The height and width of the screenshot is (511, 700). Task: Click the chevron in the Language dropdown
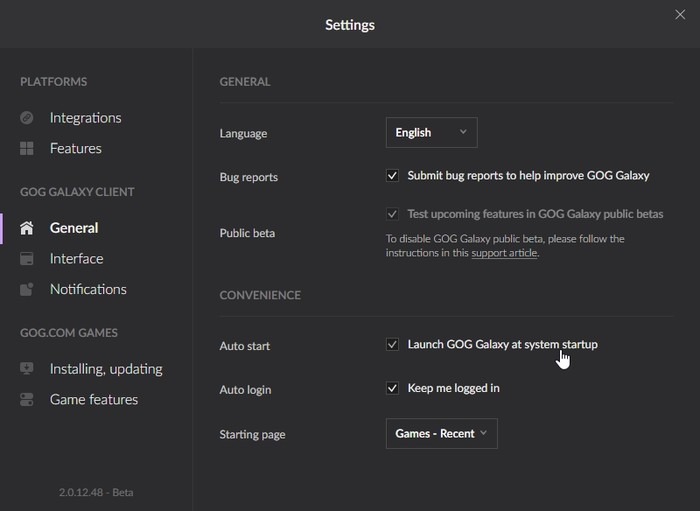[x=463, y=132]
